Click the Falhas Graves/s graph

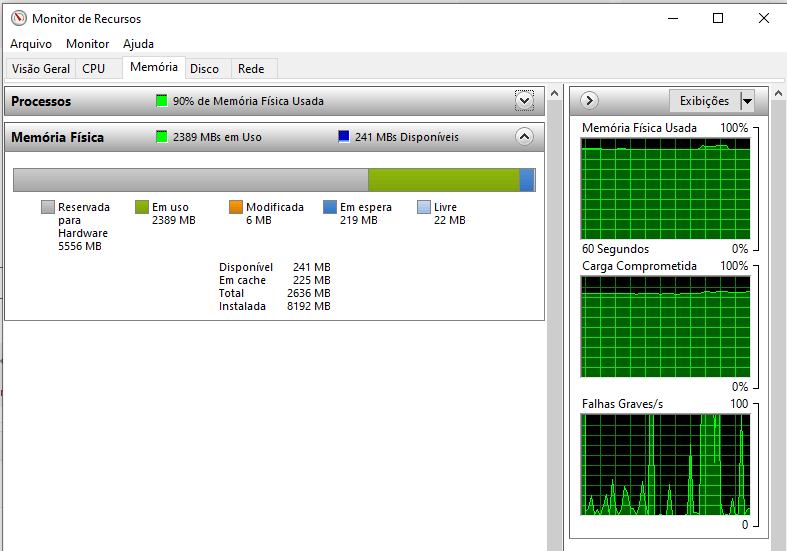[x=666, y=465]
